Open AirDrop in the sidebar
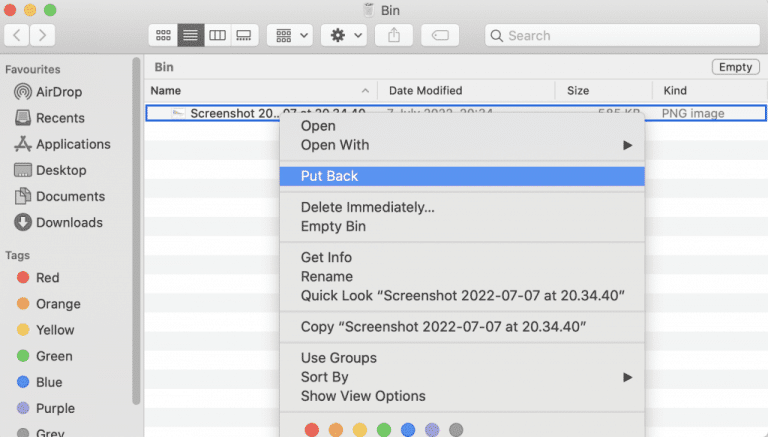Screen dimensions: 768x437 (x=58, y=92)
